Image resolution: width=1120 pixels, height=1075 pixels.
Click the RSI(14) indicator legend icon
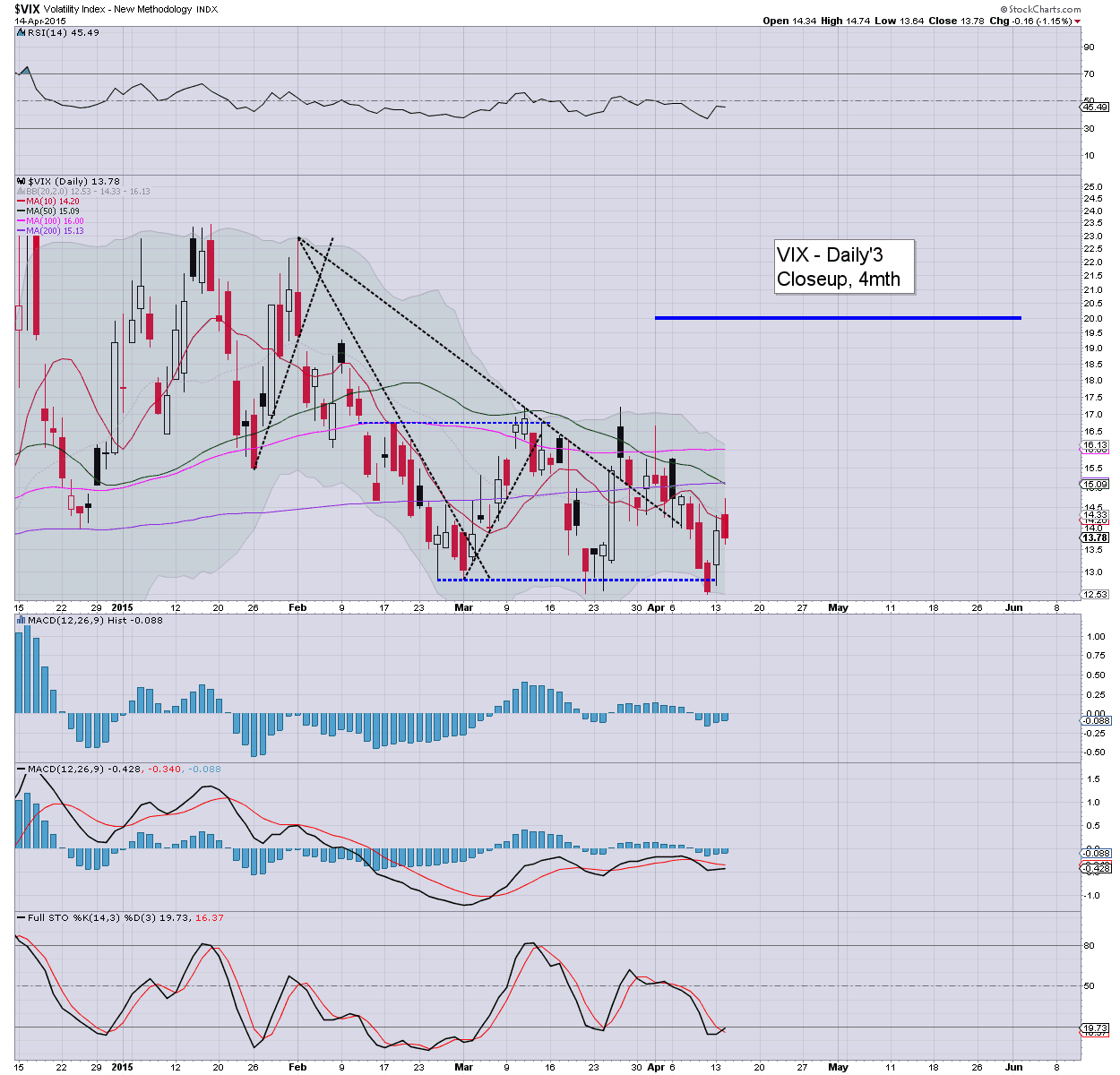[x=20, y=32]
